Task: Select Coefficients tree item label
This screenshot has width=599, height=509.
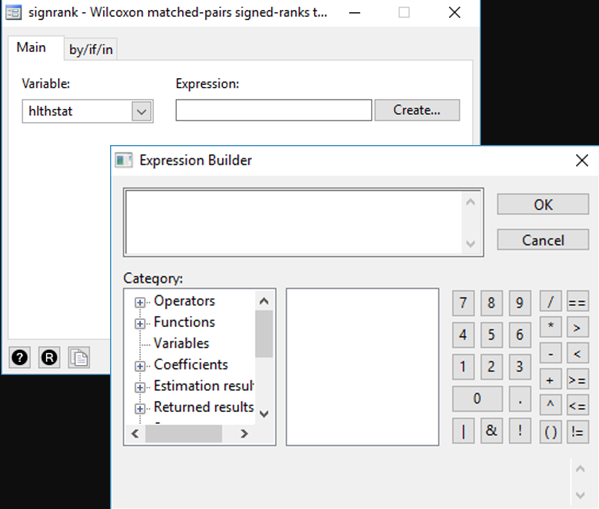Action: coord(191,365)
